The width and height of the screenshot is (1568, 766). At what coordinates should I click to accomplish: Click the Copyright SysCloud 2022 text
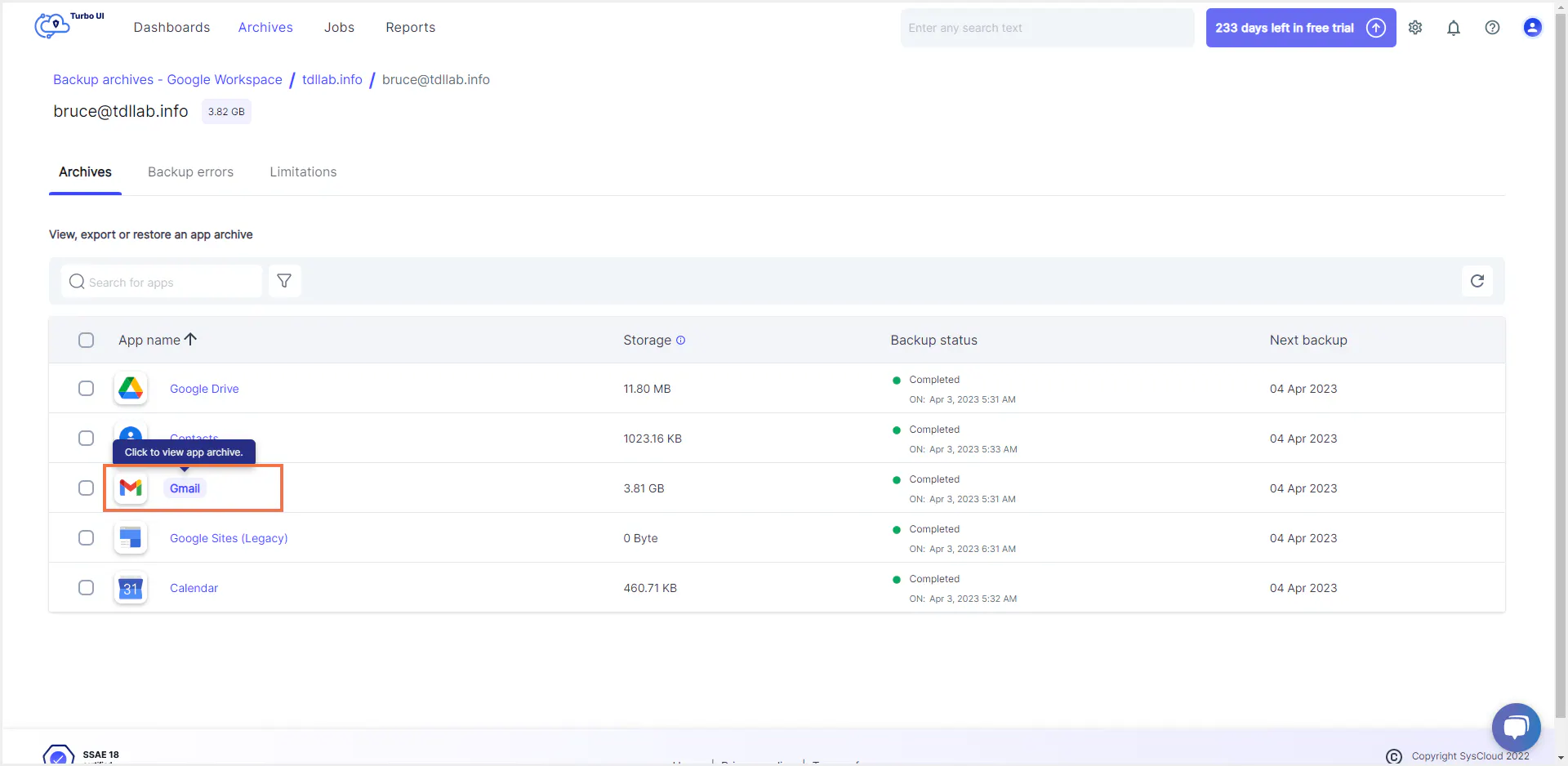(1470, 756)
